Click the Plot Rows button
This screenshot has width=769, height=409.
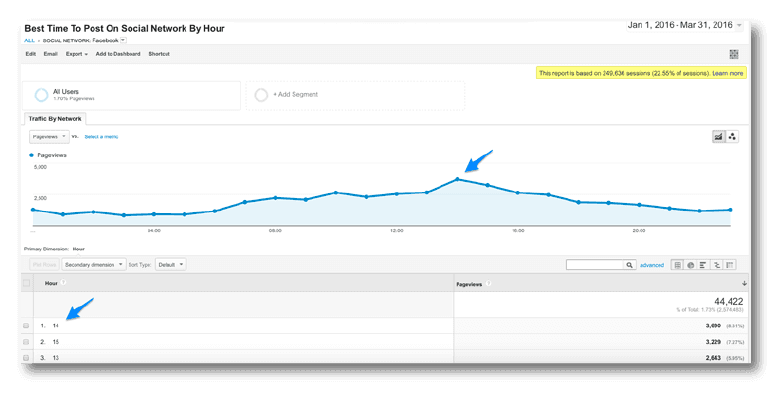point(44,265)
